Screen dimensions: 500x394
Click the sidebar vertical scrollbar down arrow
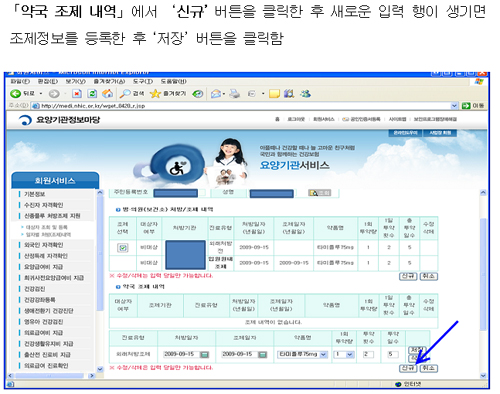(100, 369)
